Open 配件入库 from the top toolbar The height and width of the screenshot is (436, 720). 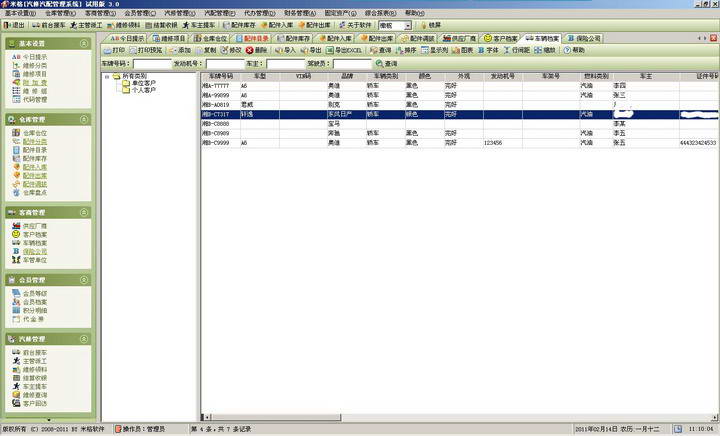tap(276, 25)
